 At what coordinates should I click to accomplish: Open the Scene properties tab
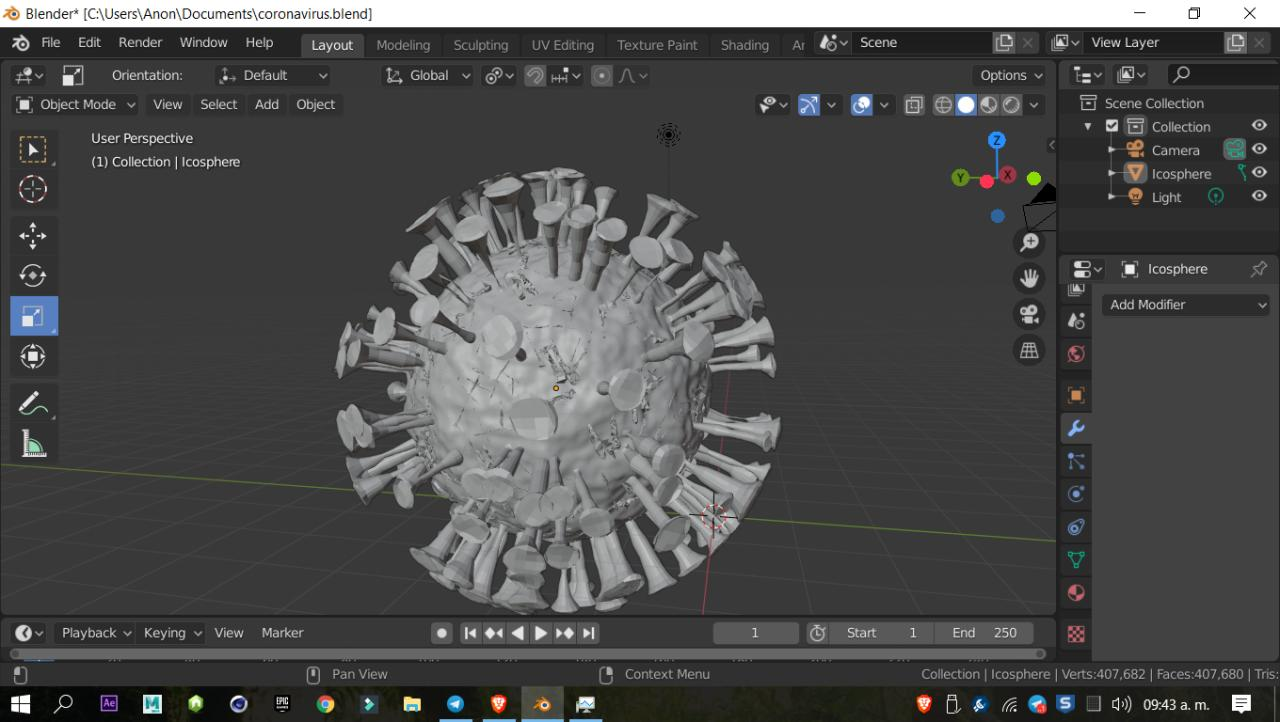[x=1076, y=321]
